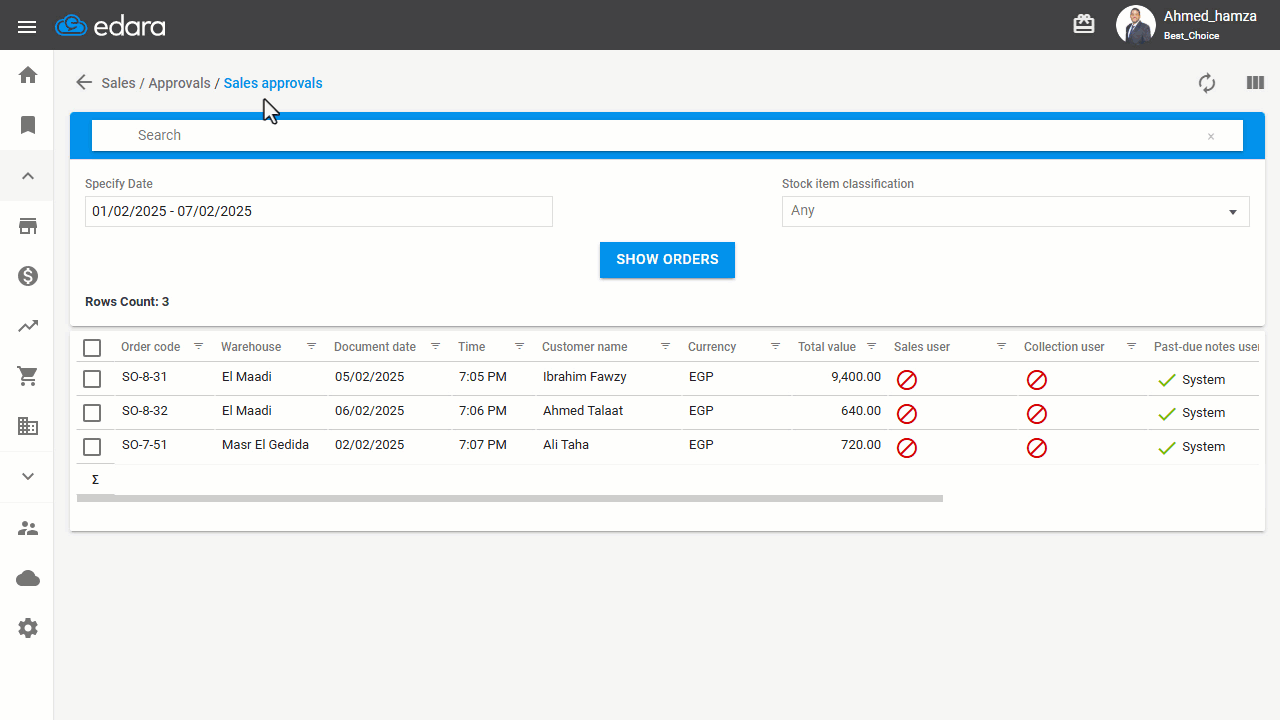The height and width of the screenshot is (720, 1280).
Task: Check the SO-8-32 row checkbox
Action: [x=92, y=413]
